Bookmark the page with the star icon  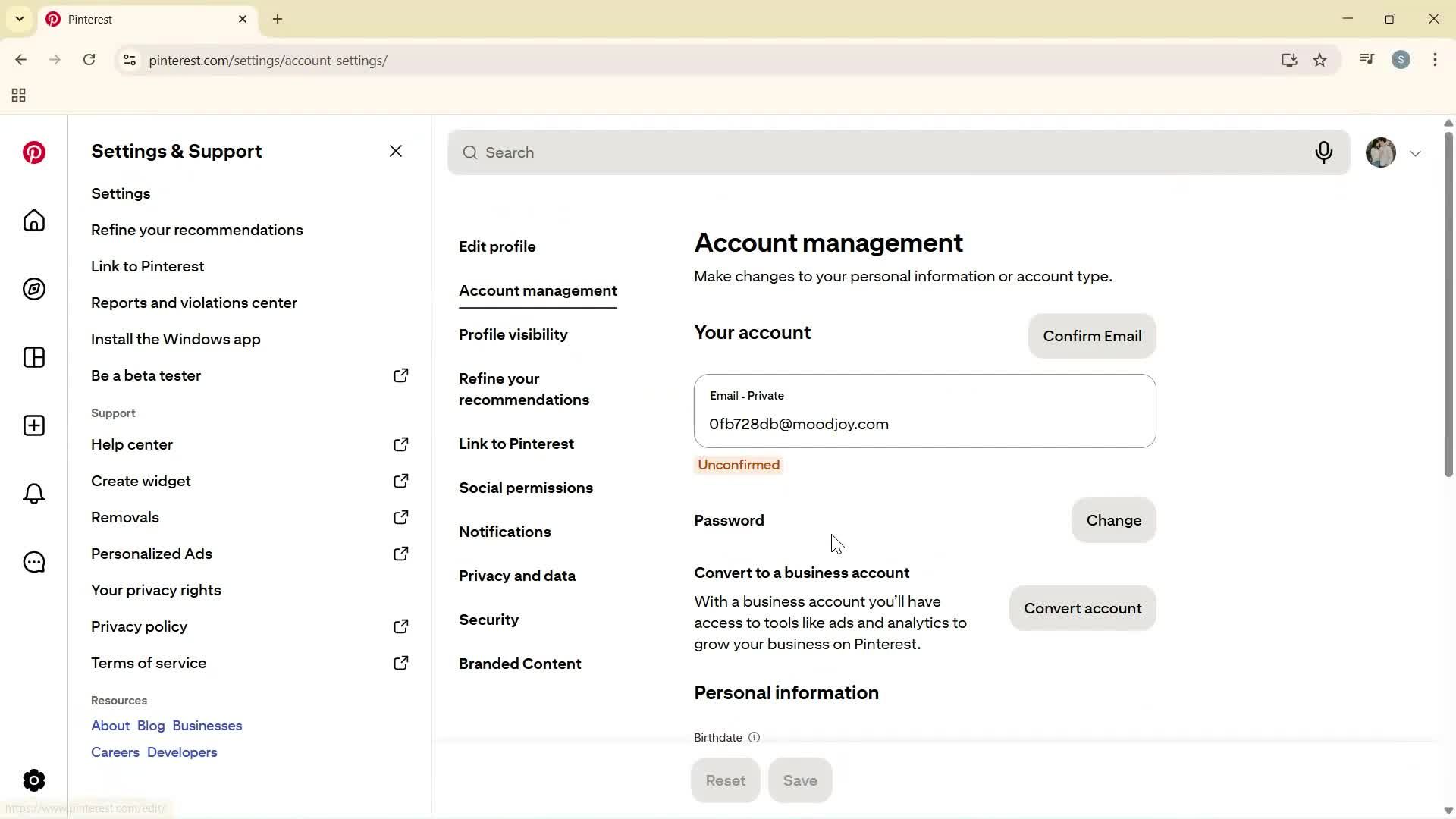click(x=1320, y=60)
